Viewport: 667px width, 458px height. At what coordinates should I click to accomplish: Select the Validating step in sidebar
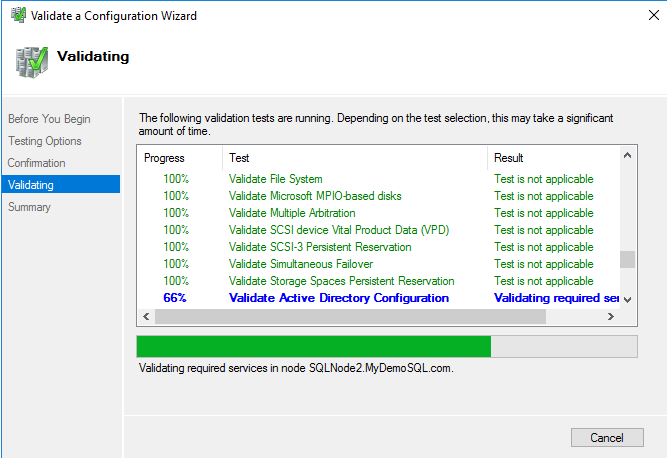(31, 185)
